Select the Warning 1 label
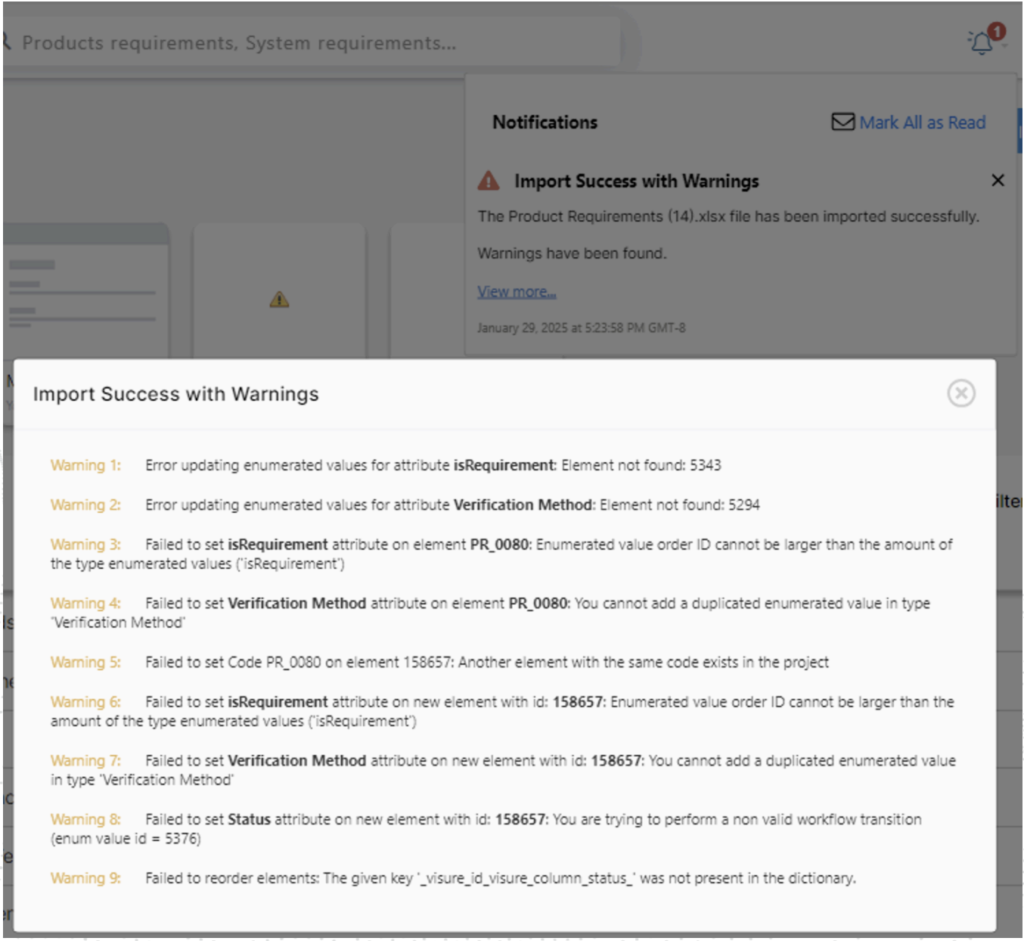The width and height of the screenshot is (1024, 941). (x=86, y=465)
